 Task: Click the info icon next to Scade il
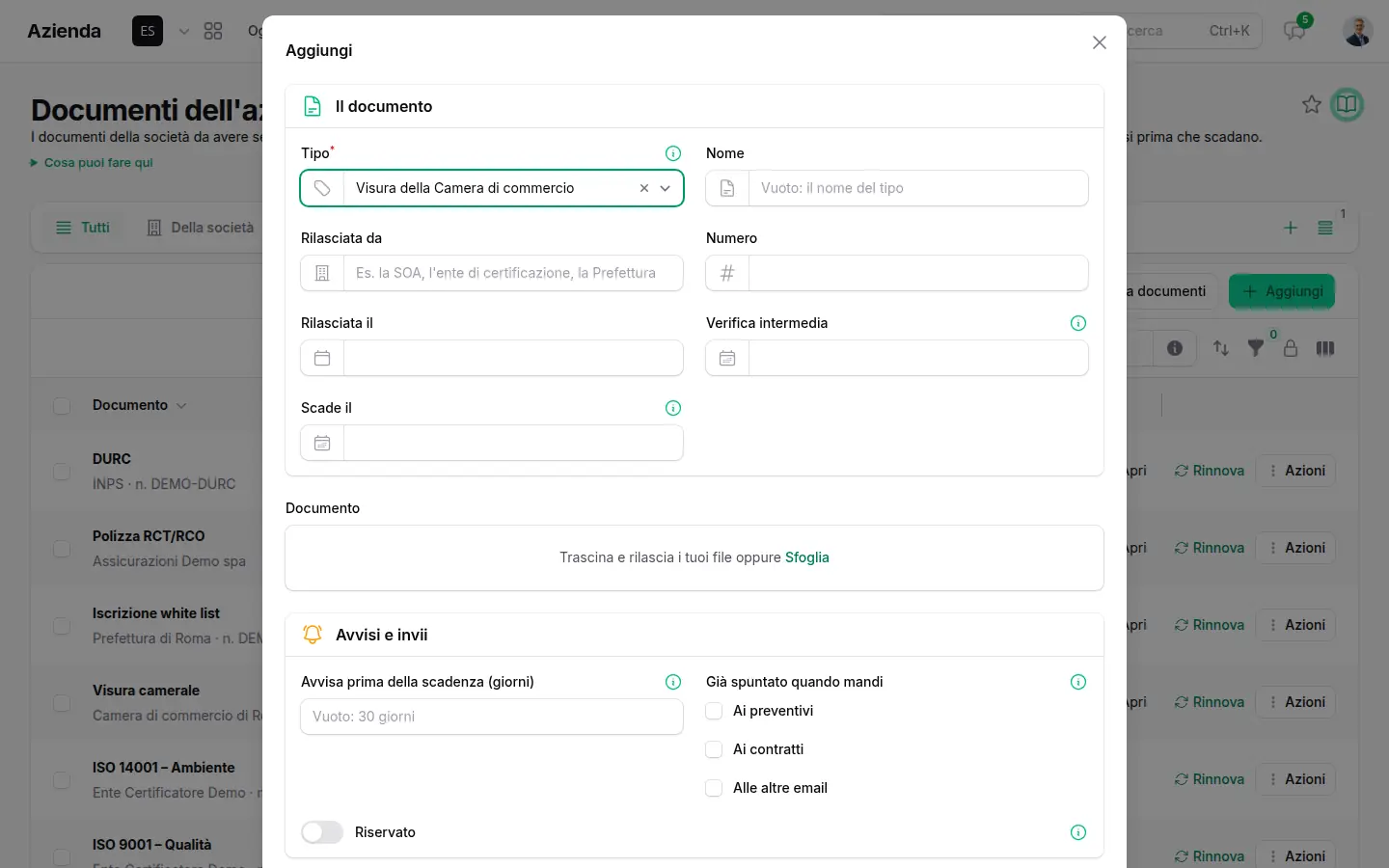coord(673,408)
